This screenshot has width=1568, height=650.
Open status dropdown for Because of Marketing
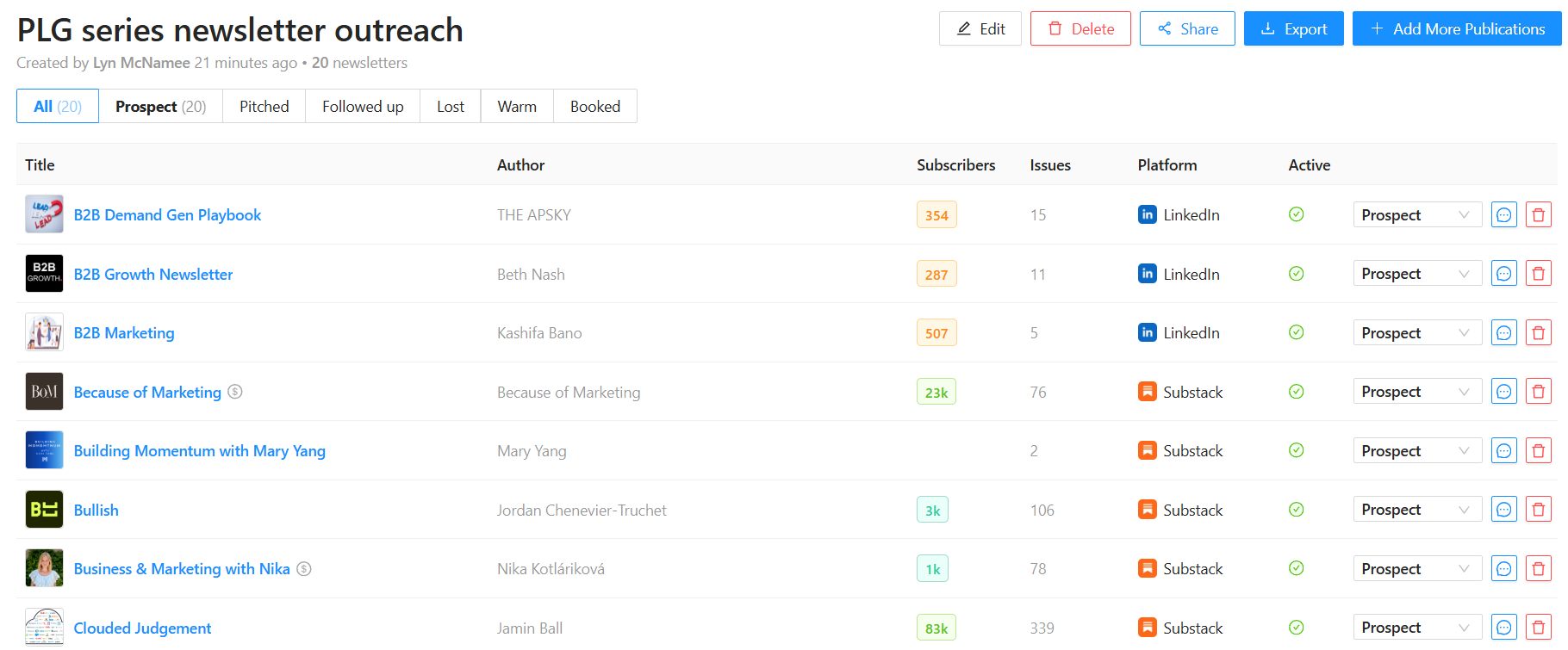(x=1417, y=392)
